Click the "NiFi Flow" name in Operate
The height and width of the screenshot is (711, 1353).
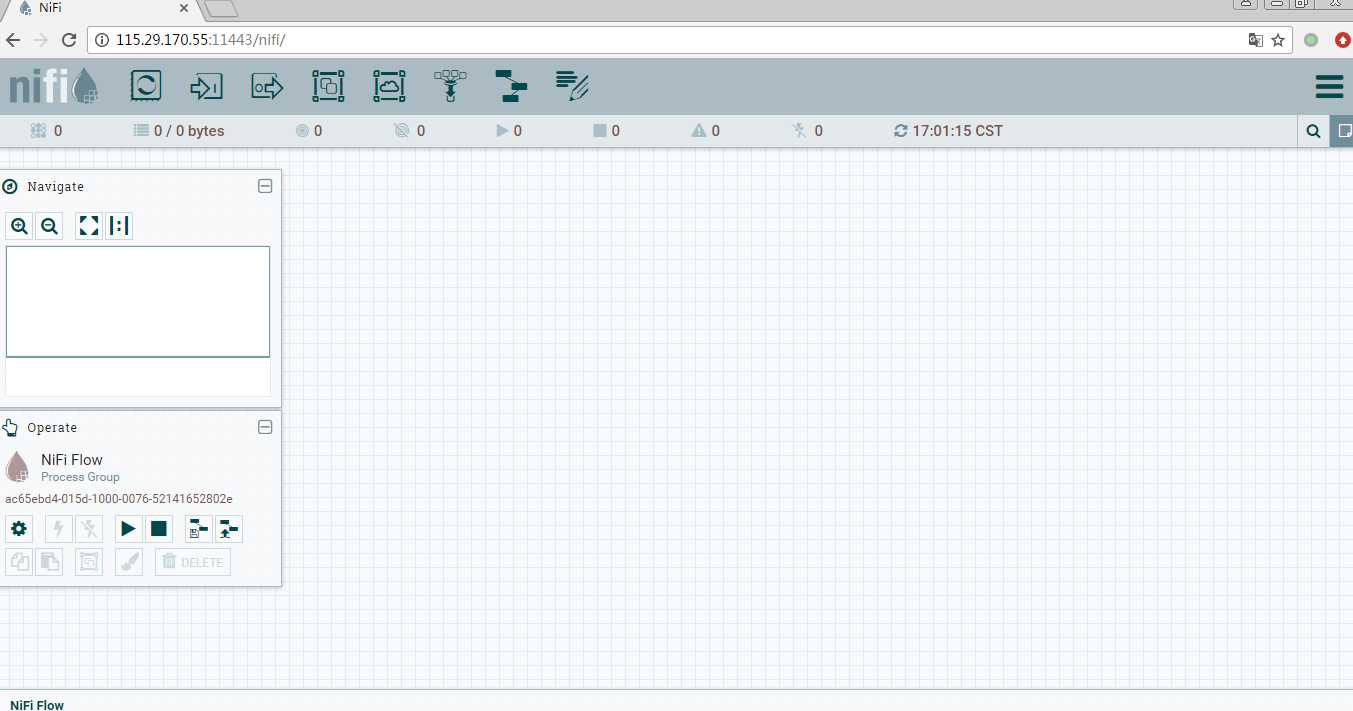tap(72, 460)
